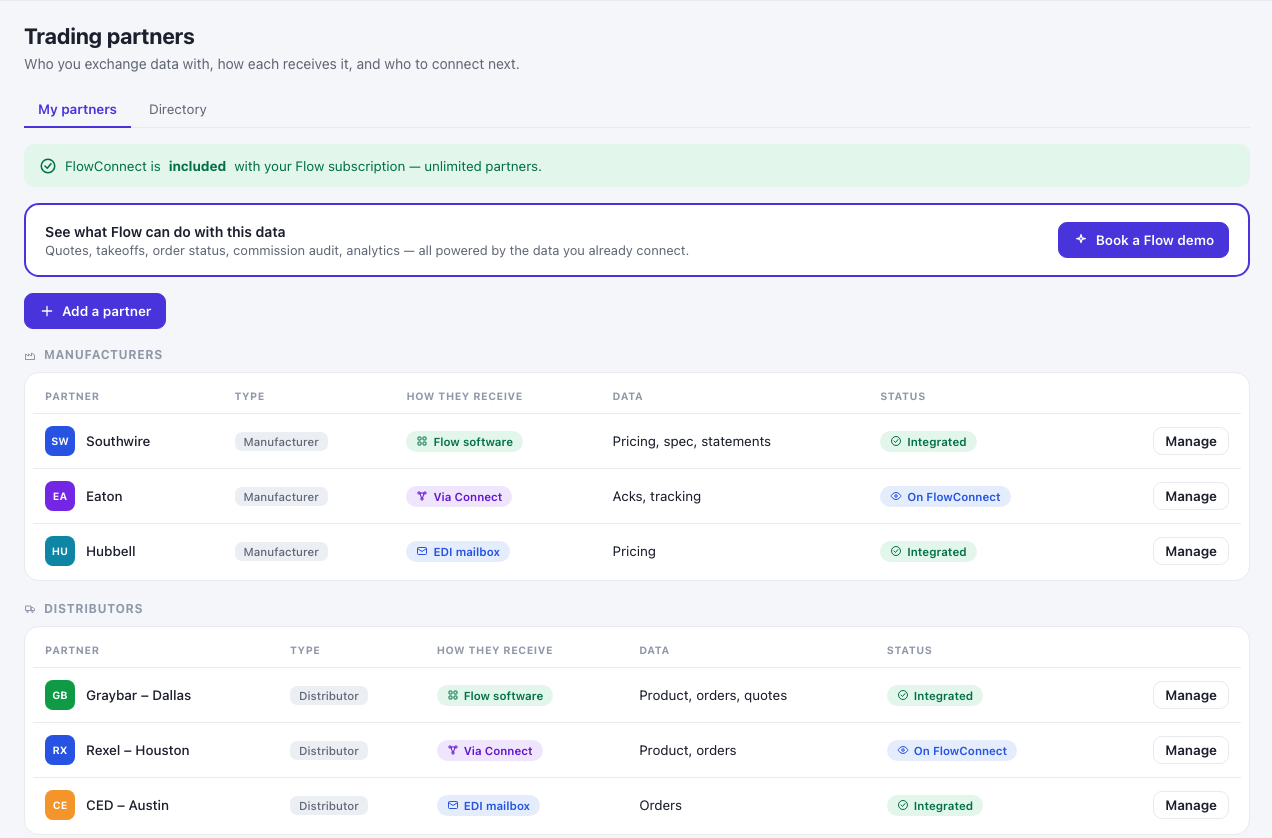Click 'Product, orders, quotes' data cell
Screen dimensions: 1272x838
tap(713, 695)
